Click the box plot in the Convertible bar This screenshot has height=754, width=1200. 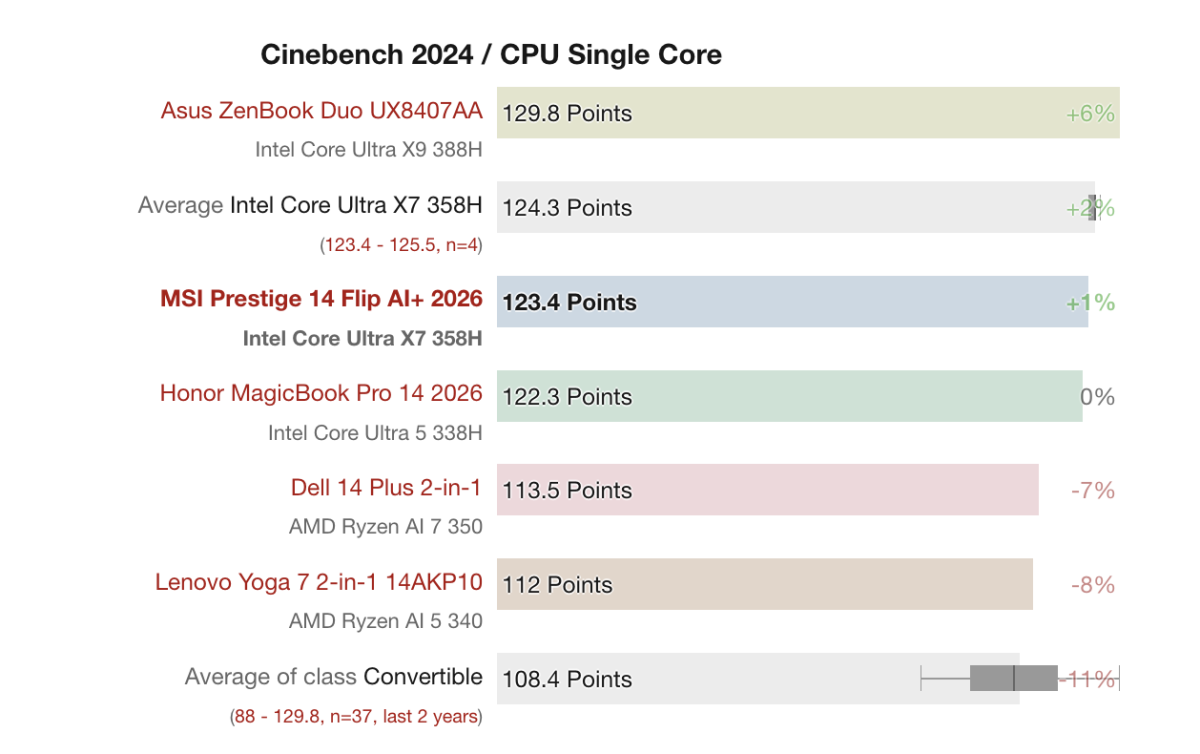pyautogui.click(x=1013, y=678)
